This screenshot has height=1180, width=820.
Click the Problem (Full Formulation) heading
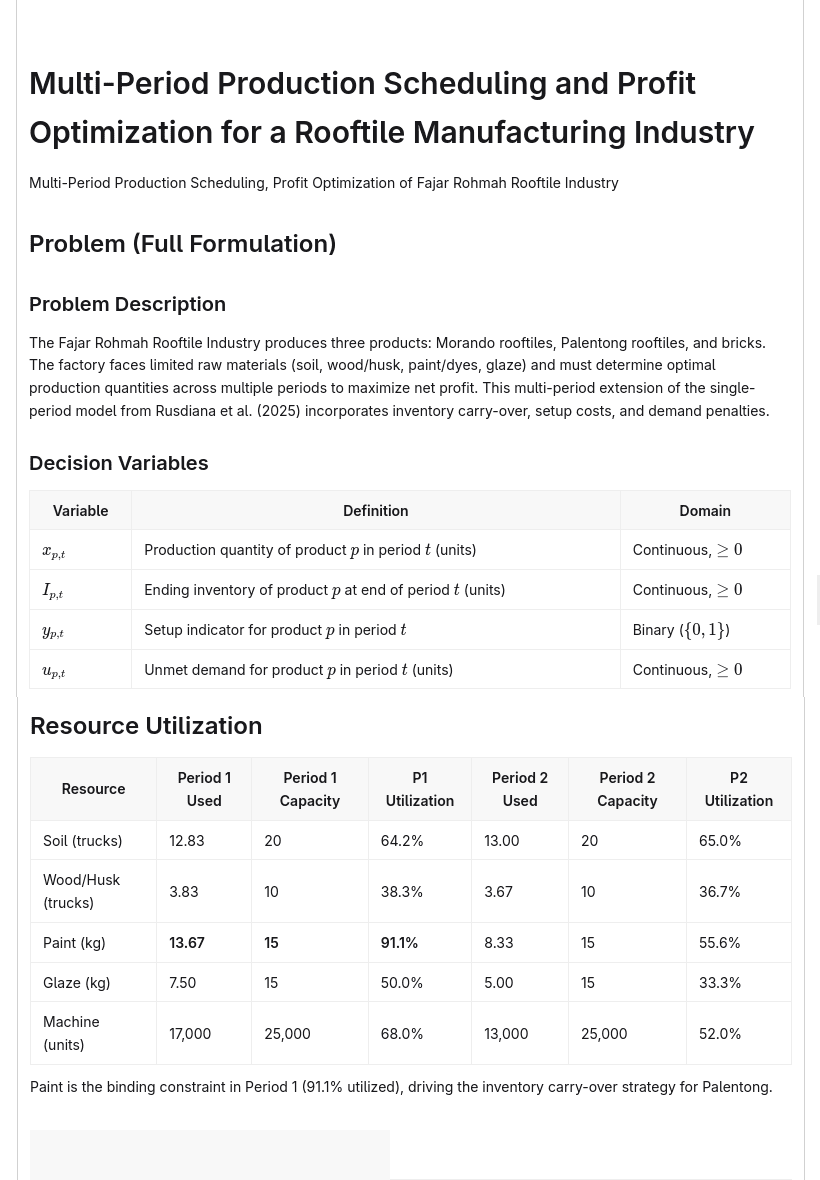pyautogui.click(x=182, y=244)
